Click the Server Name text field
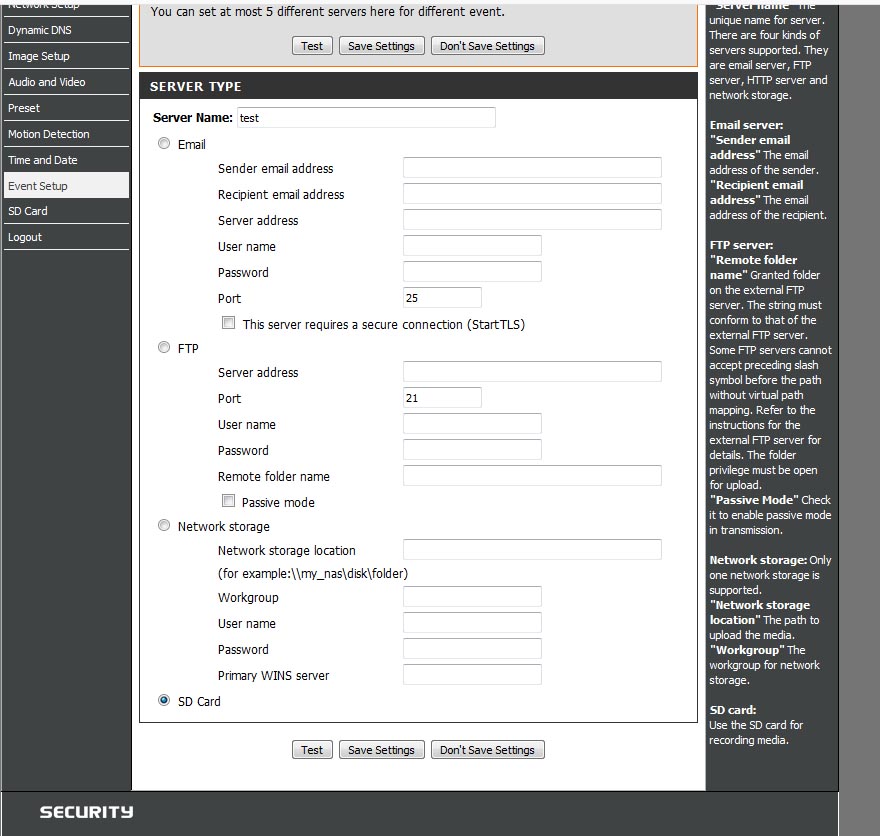 click(x=365, y=118)
